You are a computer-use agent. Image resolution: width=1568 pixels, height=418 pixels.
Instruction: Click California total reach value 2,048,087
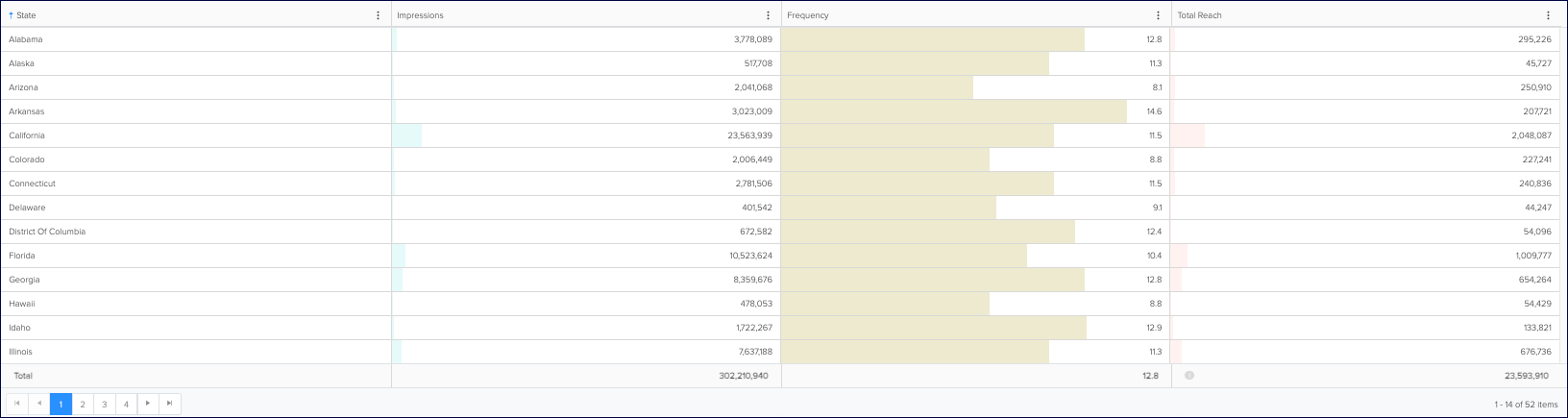[x=1531, y=135]
